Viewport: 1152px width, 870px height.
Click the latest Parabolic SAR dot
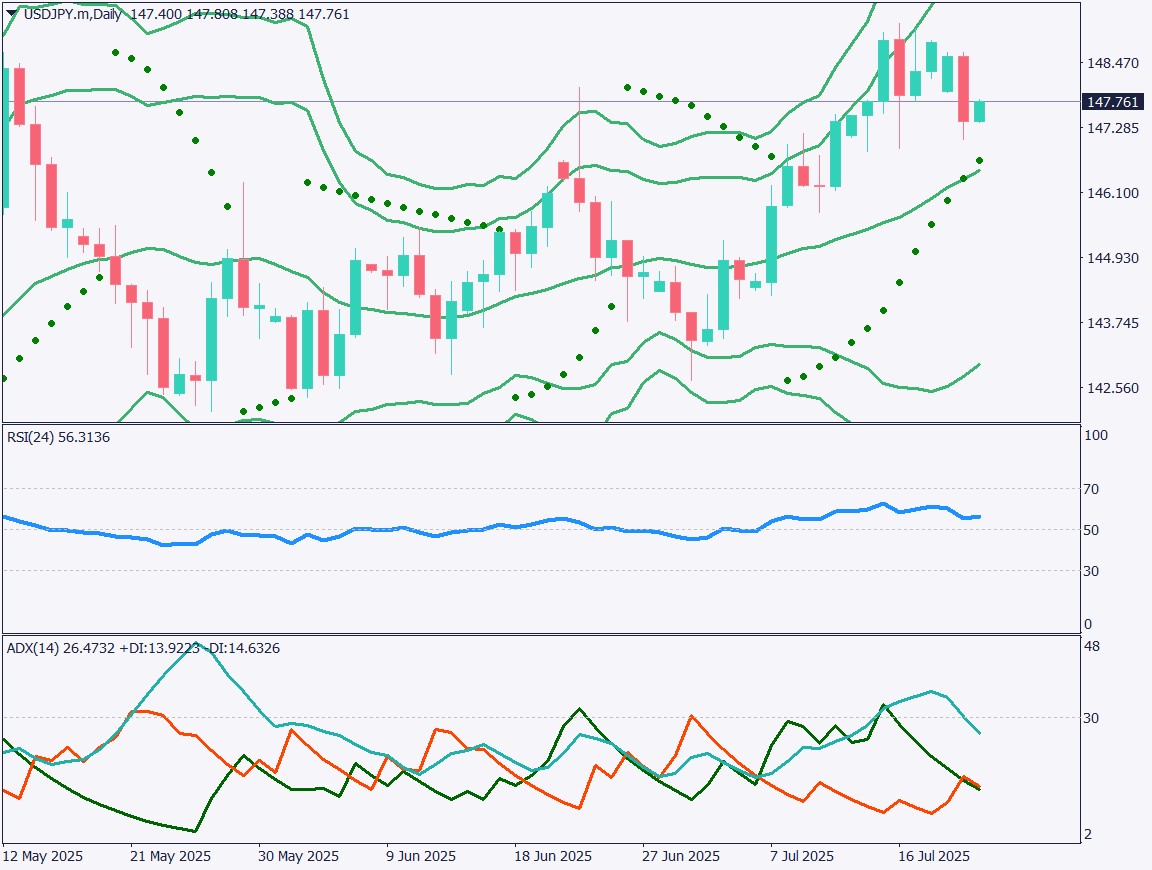[981, 160]
